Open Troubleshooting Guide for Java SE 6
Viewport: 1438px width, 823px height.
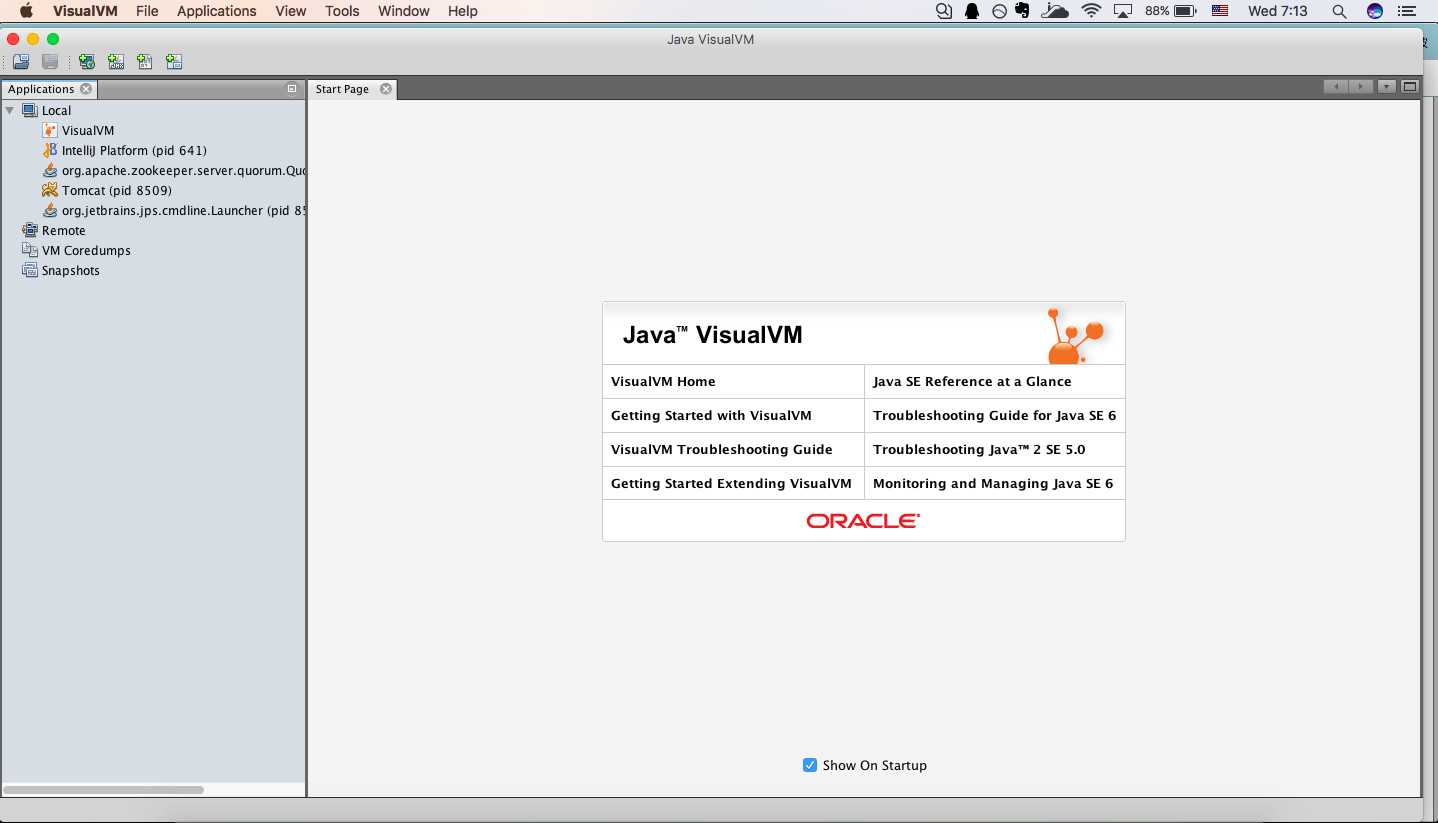(994, 415)
